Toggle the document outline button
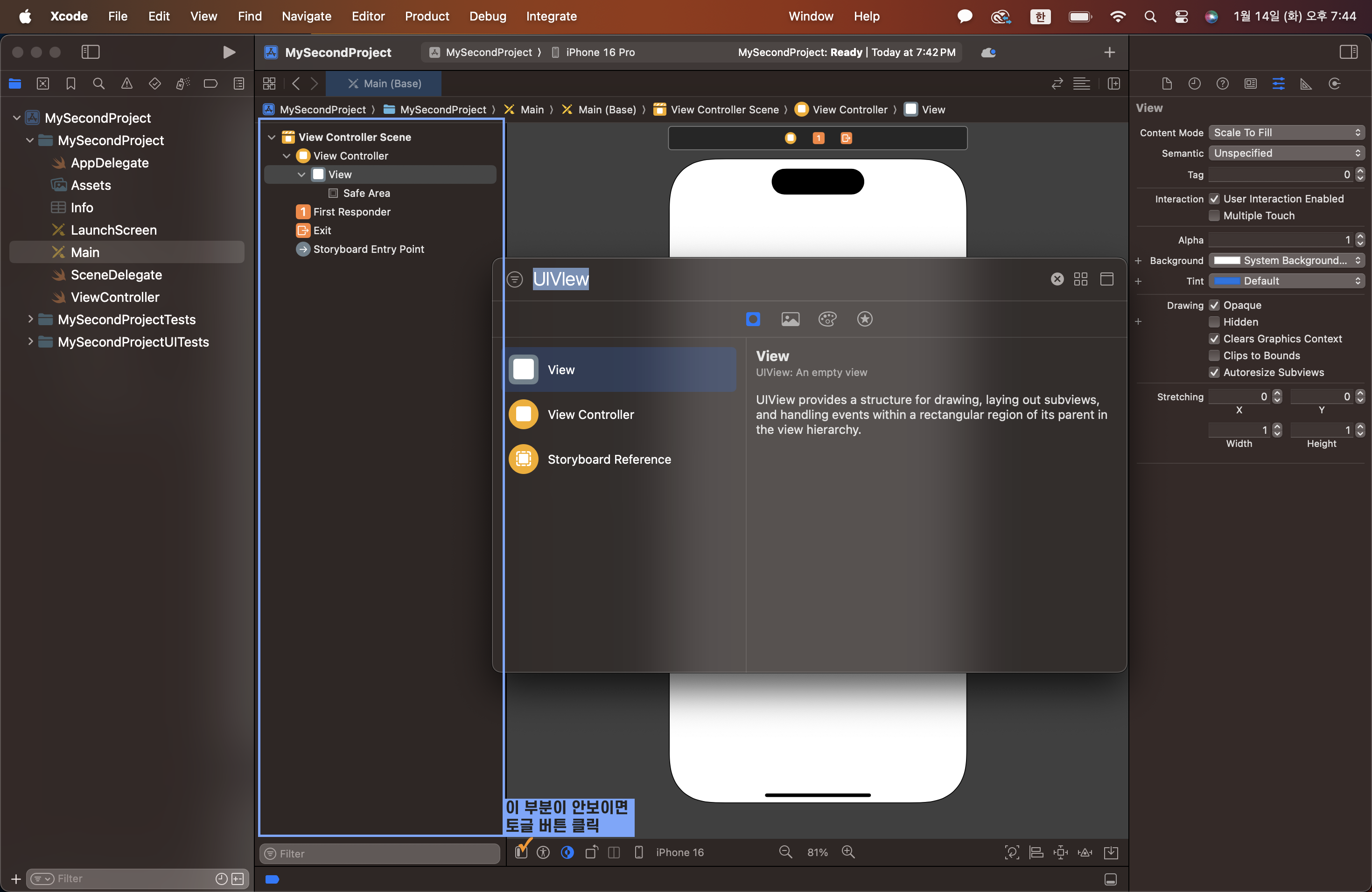The width and height of the screenshot is (1372, 892). 520,852
